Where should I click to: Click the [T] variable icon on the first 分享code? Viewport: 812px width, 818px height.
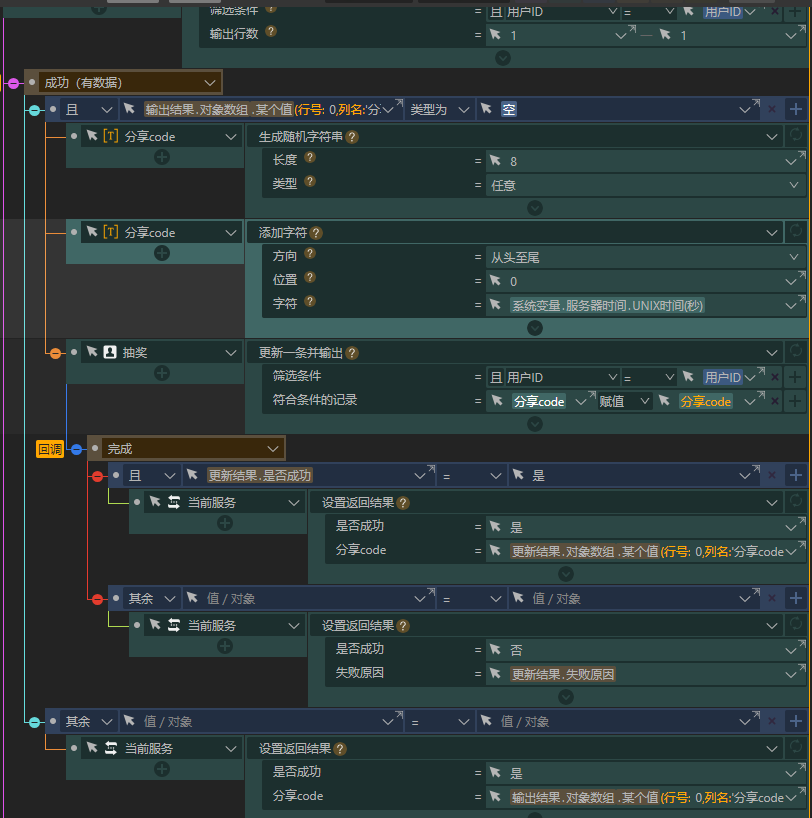point(111,136)
